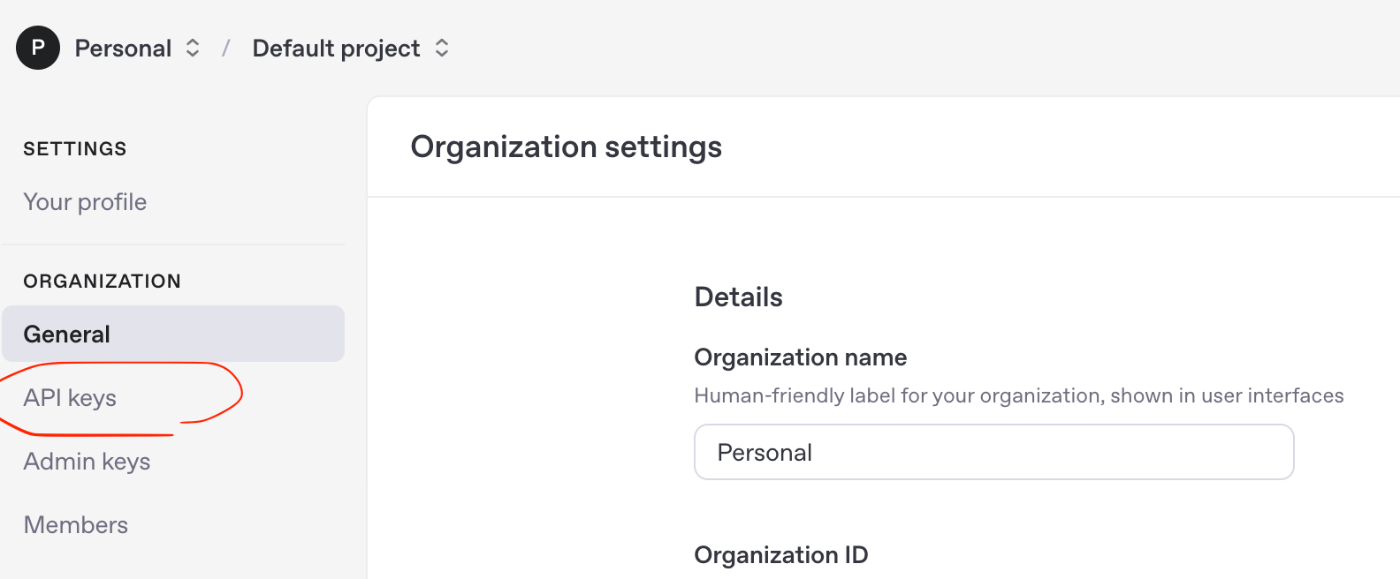Click the Human-friendly label helper text

pos(1019,396)
